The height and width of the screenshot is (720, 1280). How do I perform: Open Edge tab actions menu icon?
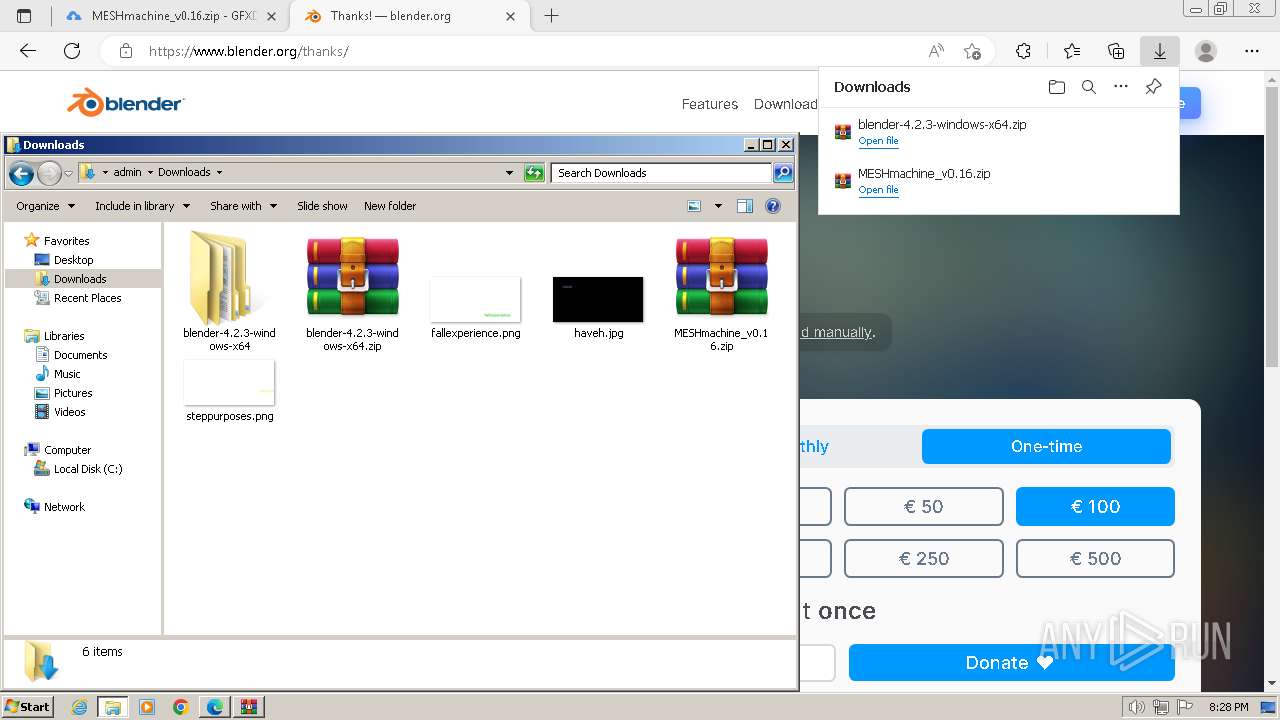coord(24,16)
